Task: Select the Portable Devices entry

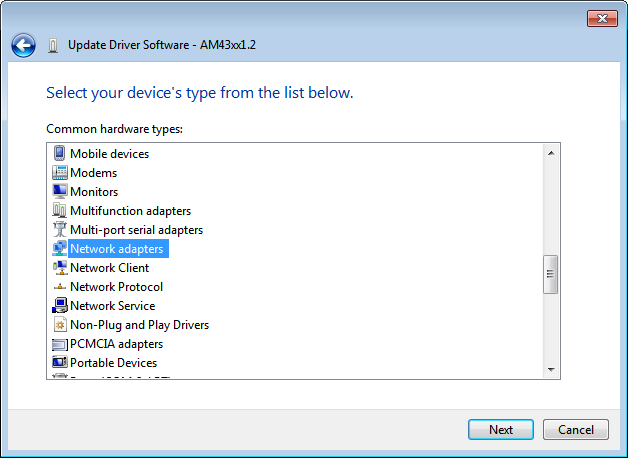Action: tap(113, 363)
